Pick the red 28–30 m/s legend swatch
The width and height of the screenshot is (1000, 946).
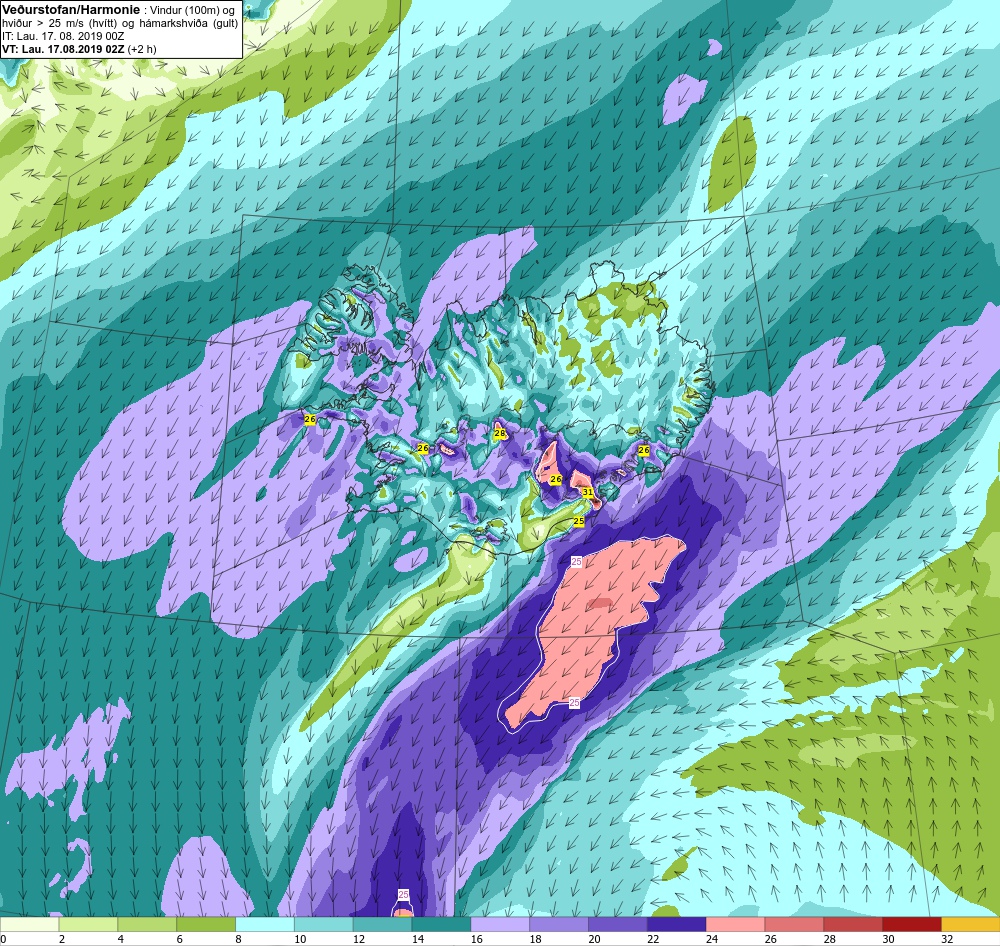coord(853,924)
